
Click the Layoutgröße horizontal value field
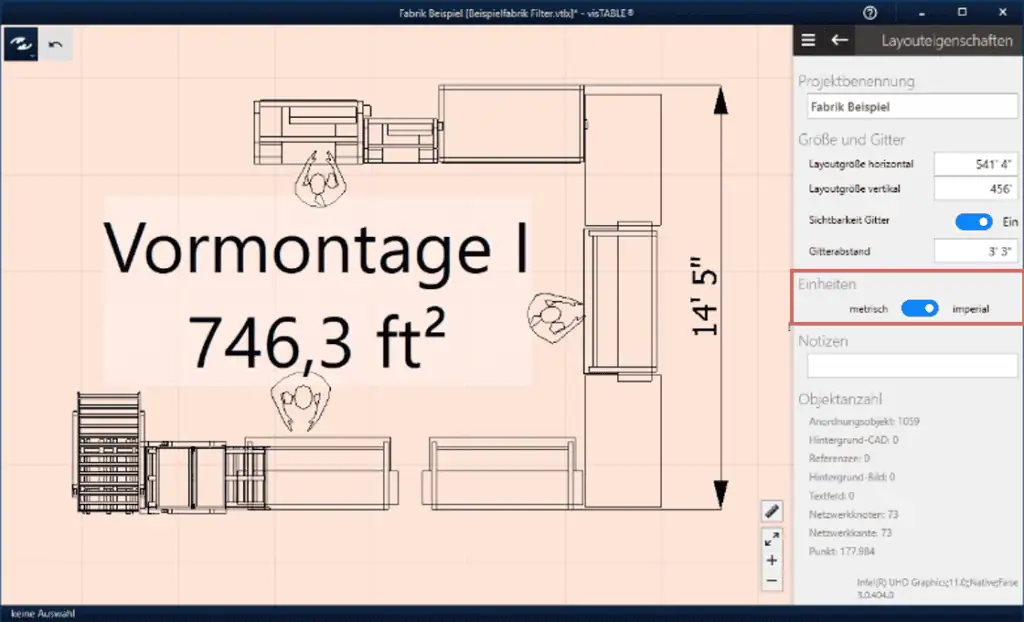(x=975, y=164)
